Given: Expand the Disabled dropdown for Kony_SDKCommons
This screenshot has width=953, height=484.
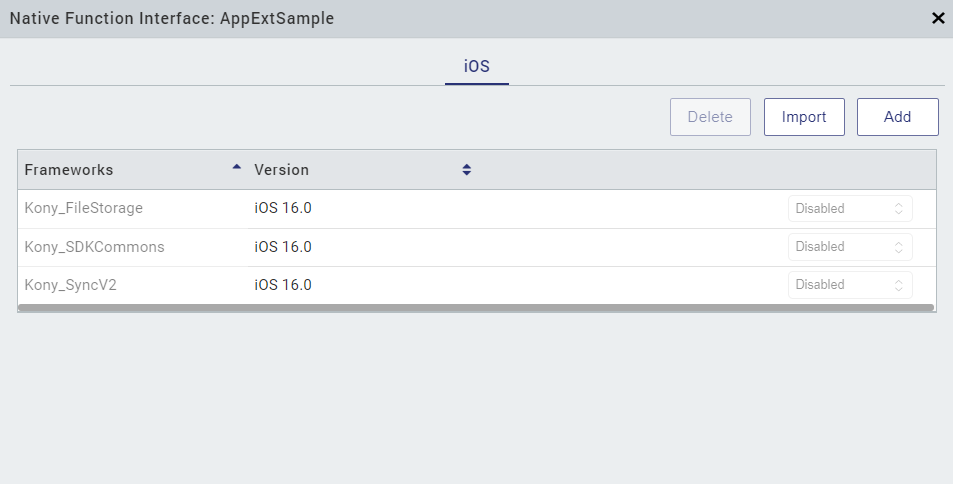Looking at the screenshot, I should 849,247.
